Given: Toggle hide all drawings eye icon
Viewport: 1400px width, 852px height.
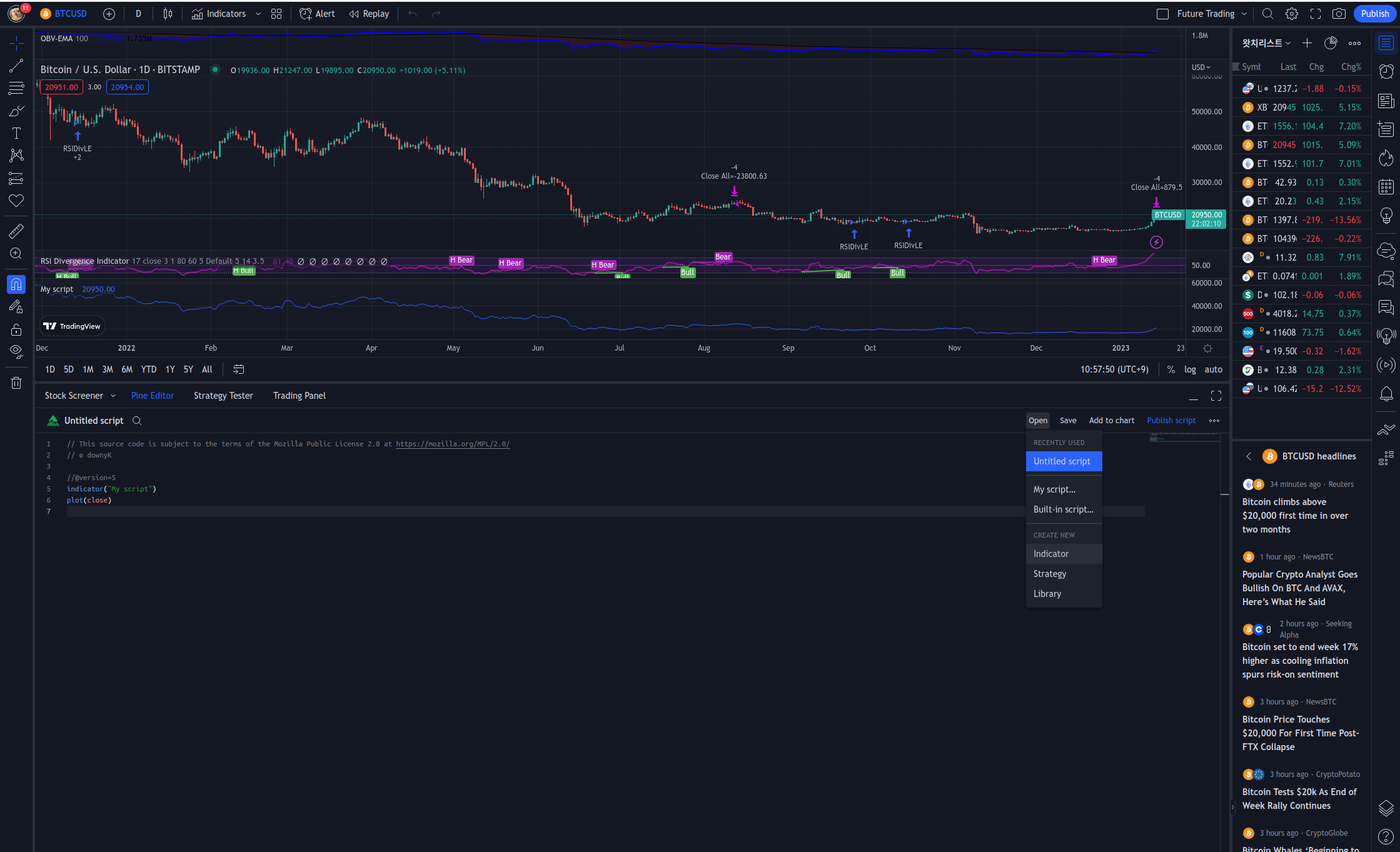Looking at the screenshot, I should [16, 351].
